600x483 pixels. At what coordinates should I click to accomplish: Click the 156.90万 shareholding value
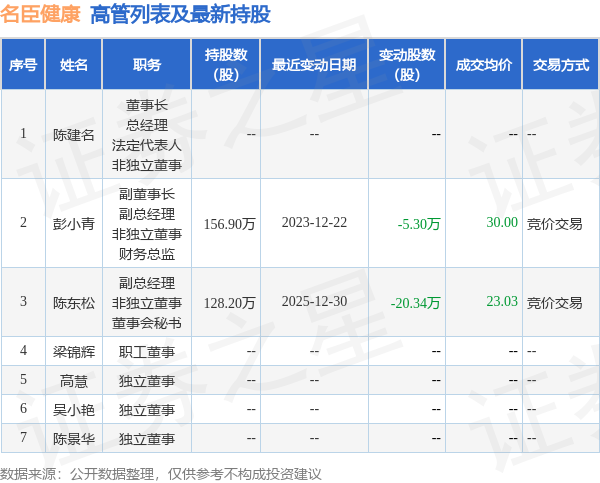[229, 223]
